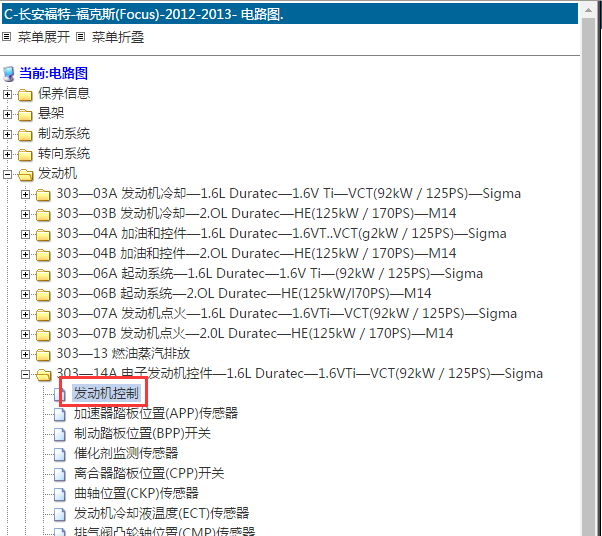Click the 当前:电路图 root node link
602x536 pixels.
[53, 73]
